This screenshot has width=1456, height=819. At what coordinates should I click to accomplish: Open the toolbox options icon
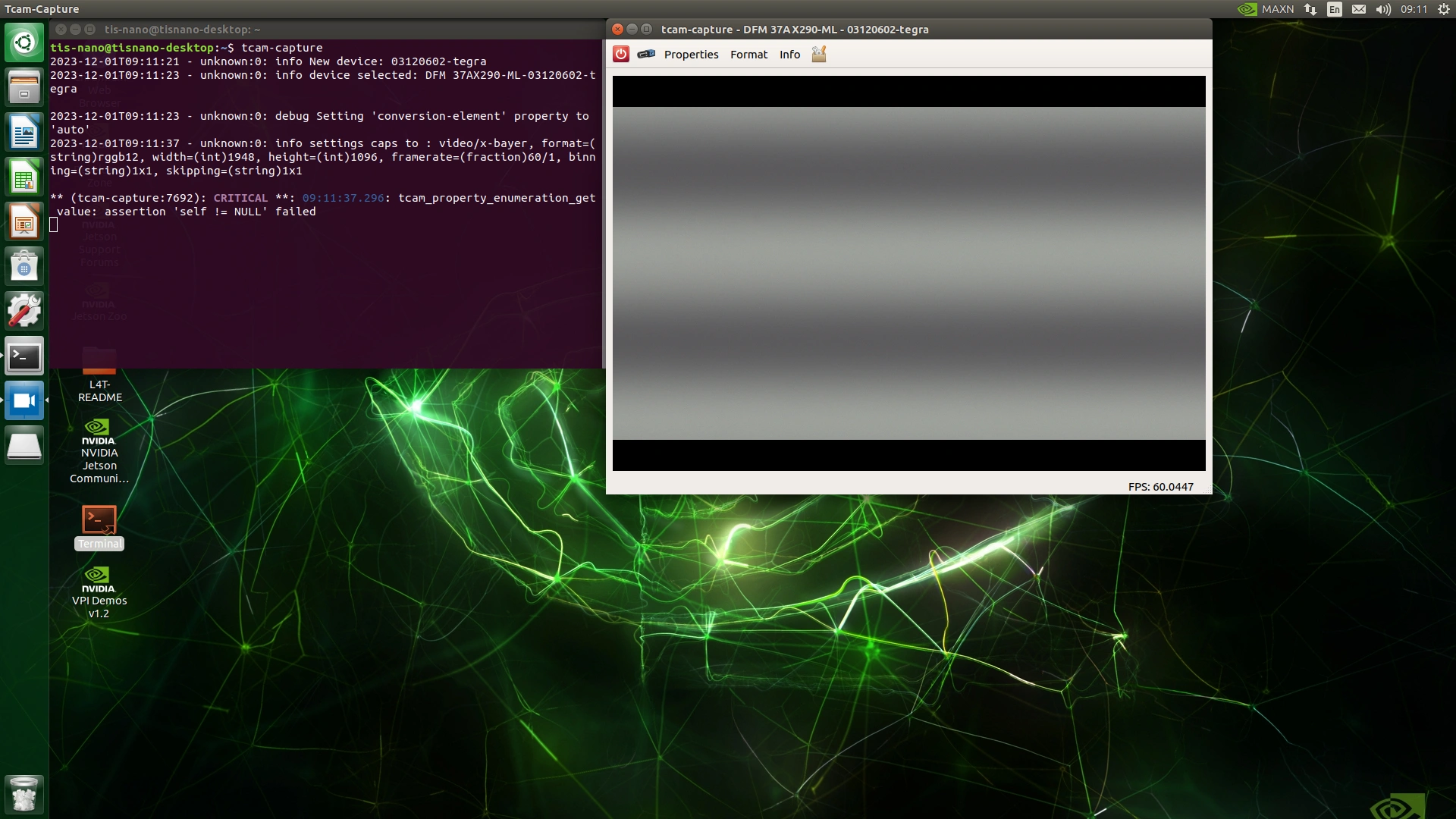(x=819, y=54)
